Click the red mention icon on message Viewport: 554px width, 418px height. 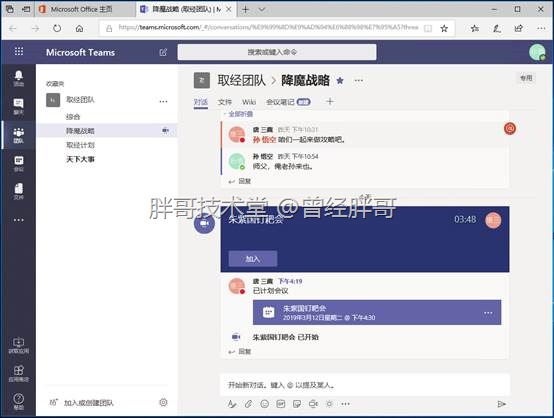point(509,129)
